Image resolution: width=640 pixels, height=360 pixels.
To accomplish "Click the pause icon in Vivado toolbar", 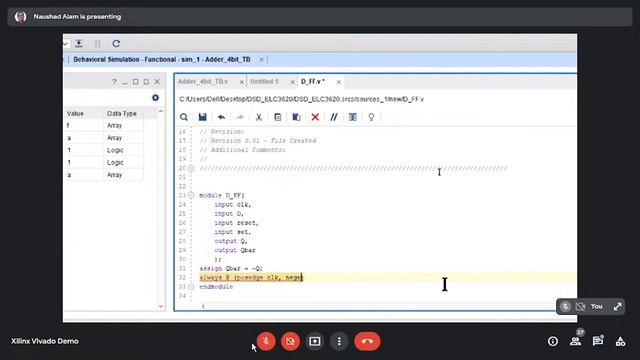I will pyautogui.click(x=98, y=43).
